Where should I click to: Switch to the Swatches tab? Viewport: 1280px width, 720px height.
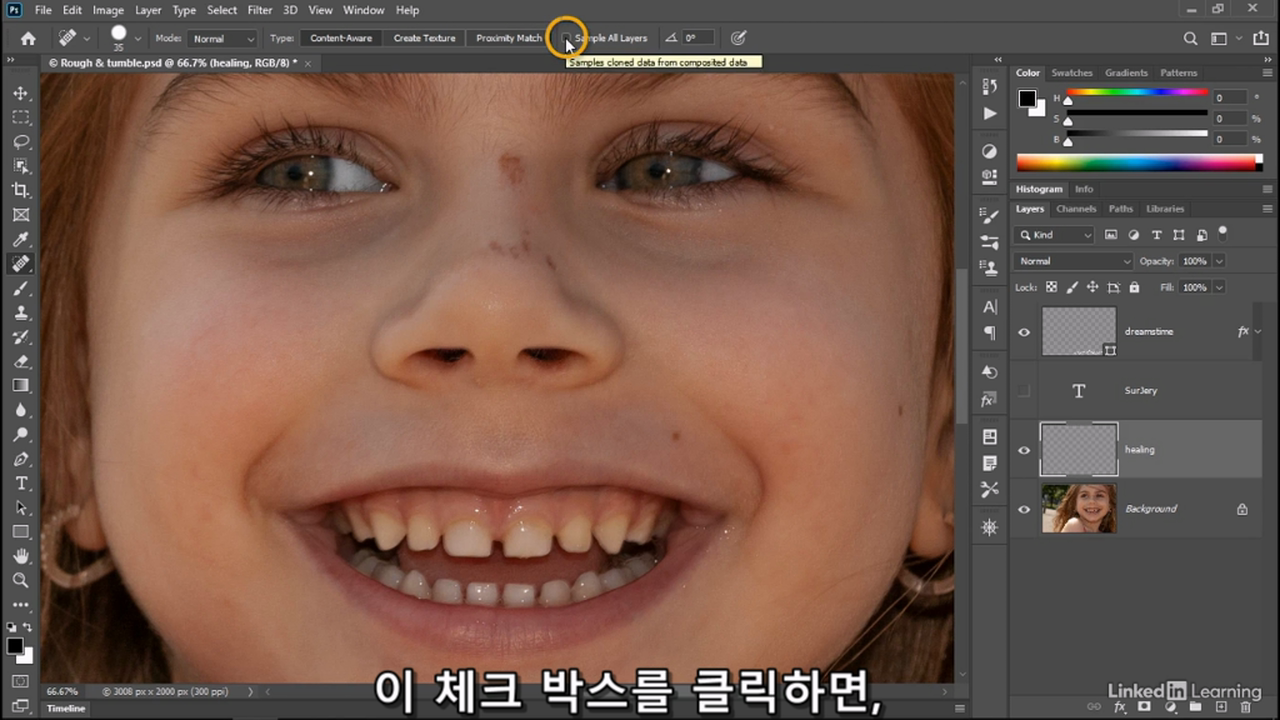1072,73
